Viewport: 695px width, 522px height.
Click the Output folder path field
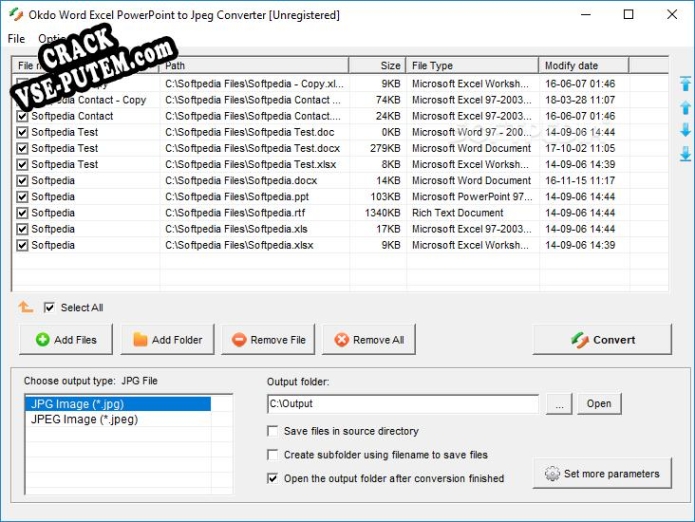pyautogui.click(x=403, y=404)
